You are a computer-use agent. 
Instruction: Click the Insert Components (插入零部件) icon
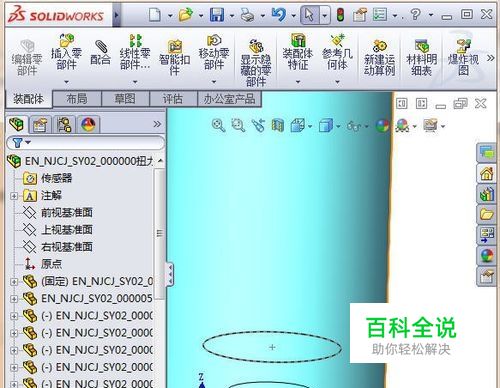66,53
